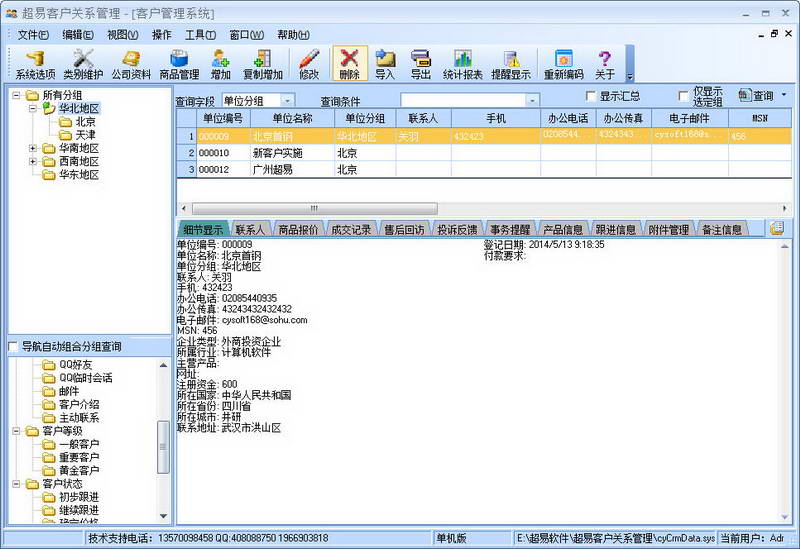
Task: Check 导航自动组合分组查询 checkbox
Action: click(x=13, y=347)
